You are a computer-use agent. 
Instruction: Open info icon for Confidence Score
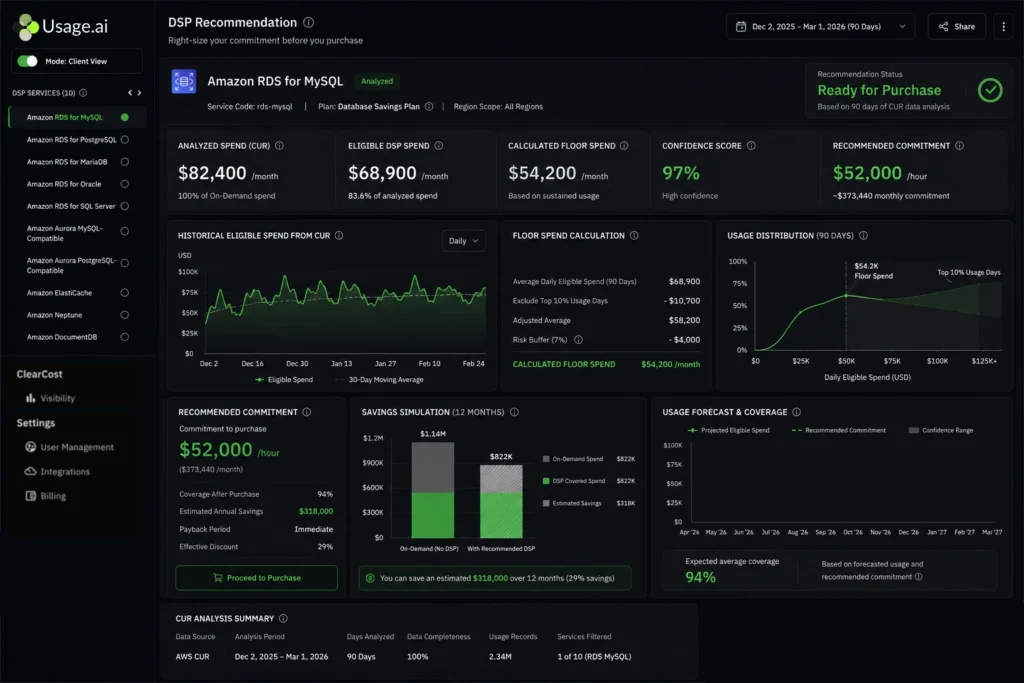tap(751, 146)
